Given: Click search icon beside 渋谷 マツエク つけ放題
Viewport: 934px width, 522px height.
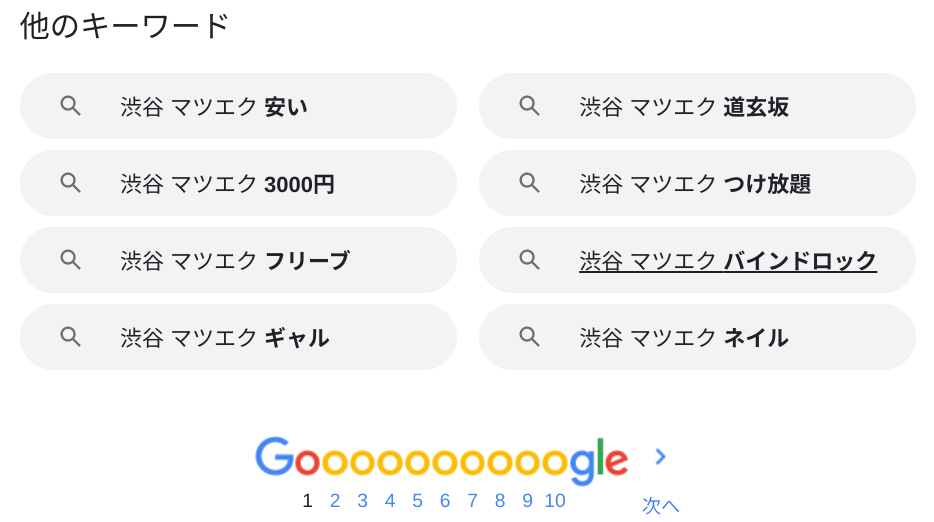Looking at the screenshot, I should (x=529, y=183).
